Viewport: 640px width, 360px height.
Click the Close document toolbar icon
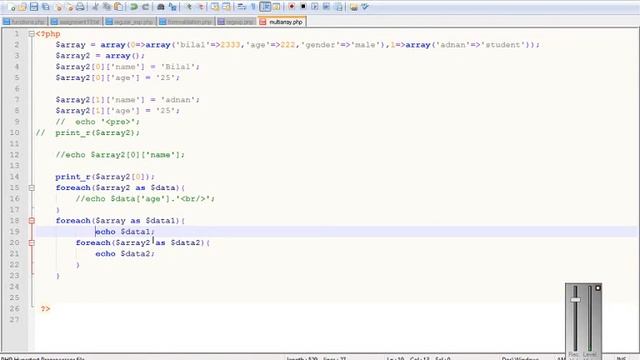click(58, 7)
